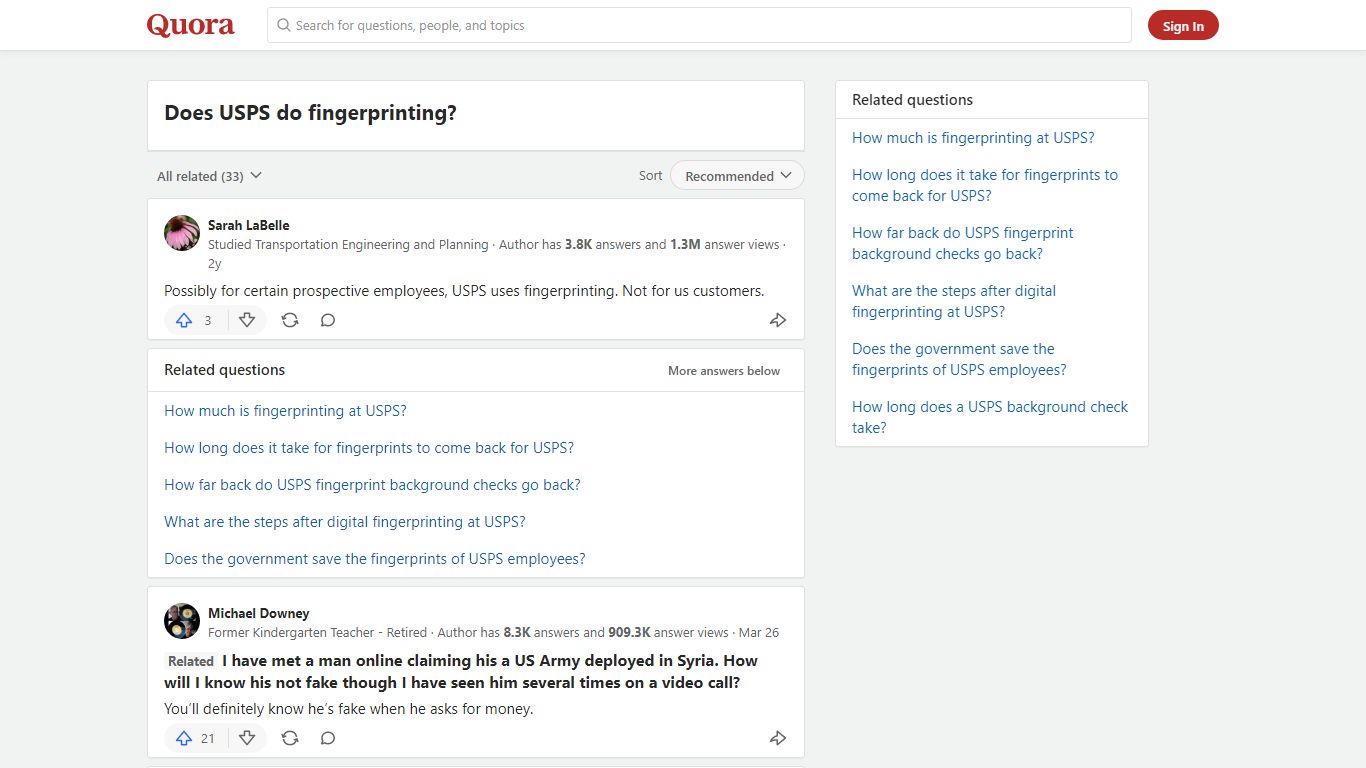Open main-column 'What are the steps after digital fingerprinting' link

345,522
